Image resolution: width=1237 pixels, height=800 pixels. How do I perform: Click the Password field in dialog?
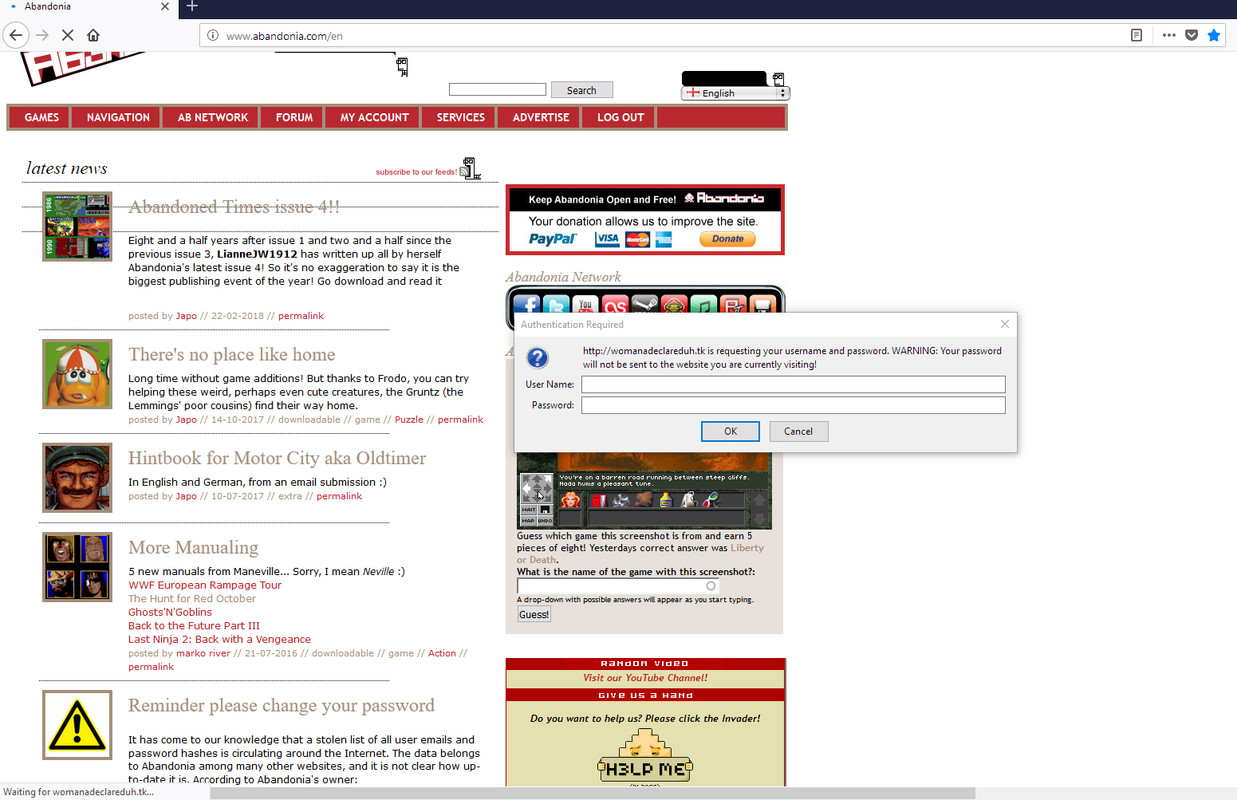coord(793,405)
